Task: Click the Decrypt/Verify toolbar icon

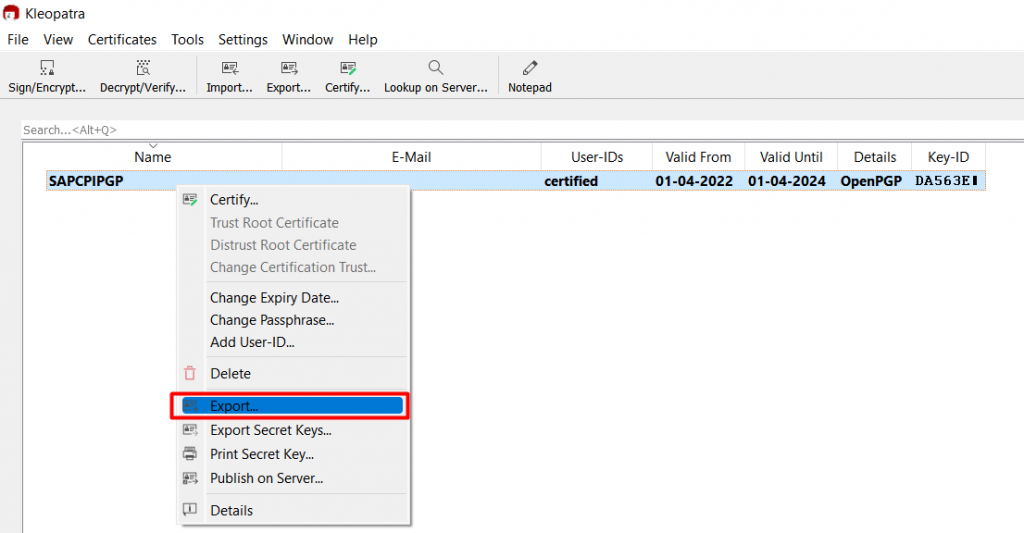Action: [143, 68]
